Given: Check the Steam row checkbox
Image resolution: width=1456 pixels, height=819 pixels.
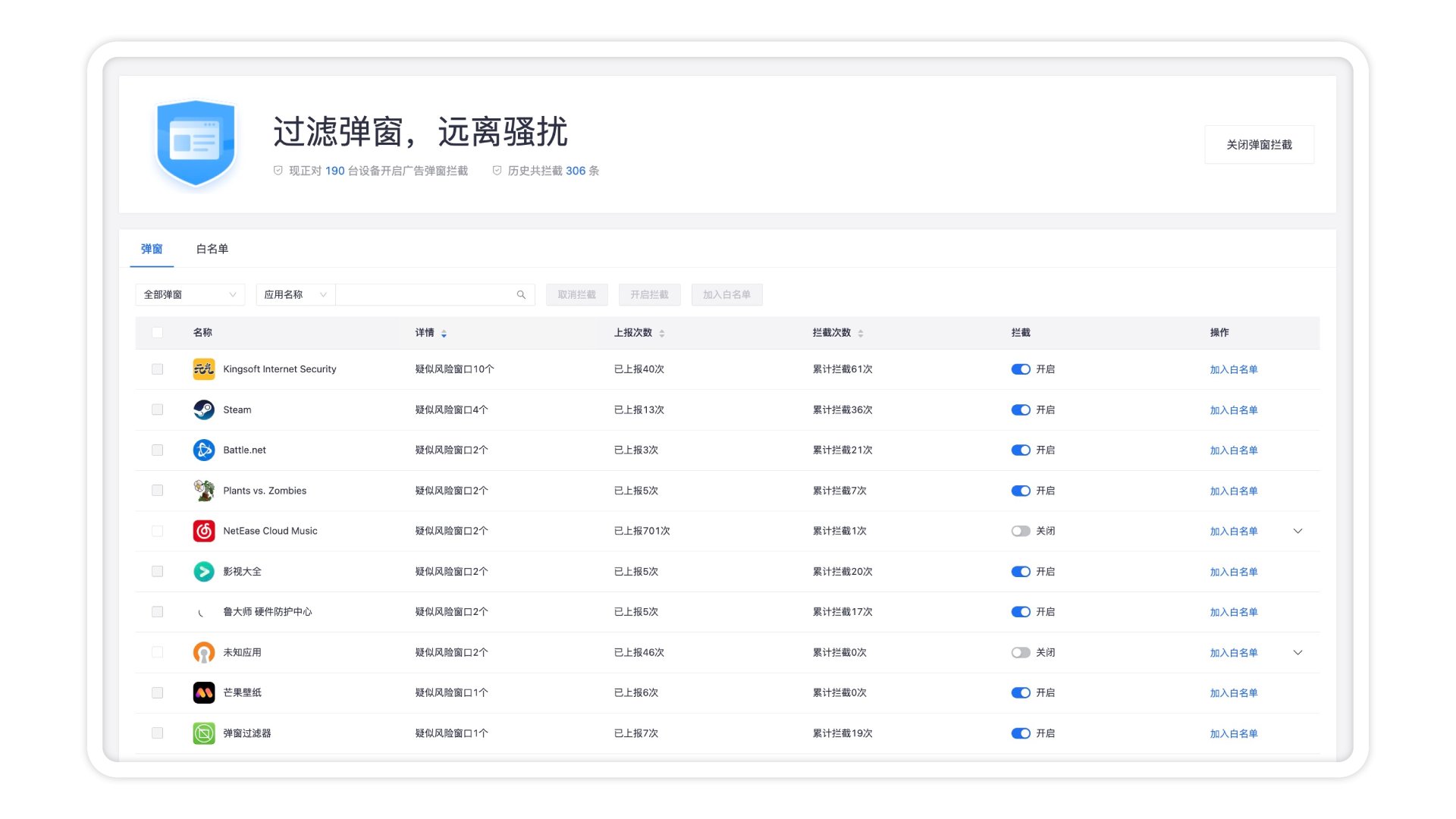Looking at the screenshot, I should pos(157,409).
